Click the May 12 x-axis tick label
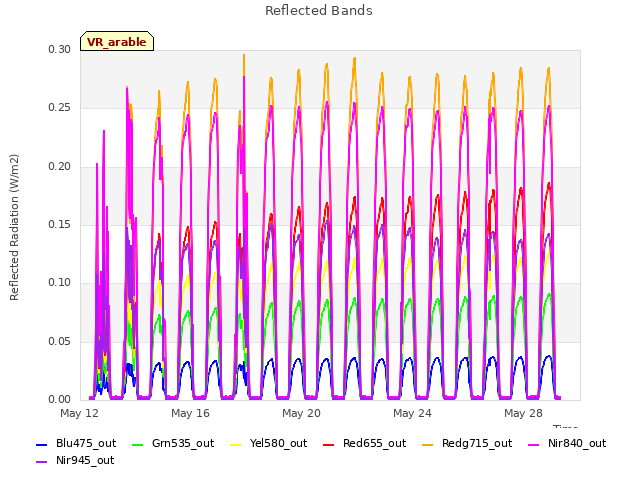The image size is (640, 480). click(x=80, y=413)
